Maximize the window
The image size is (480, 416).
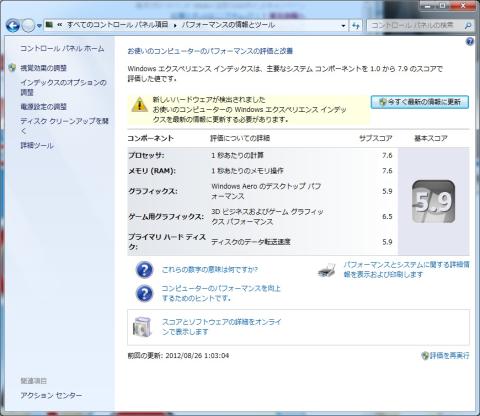[442, 6]
